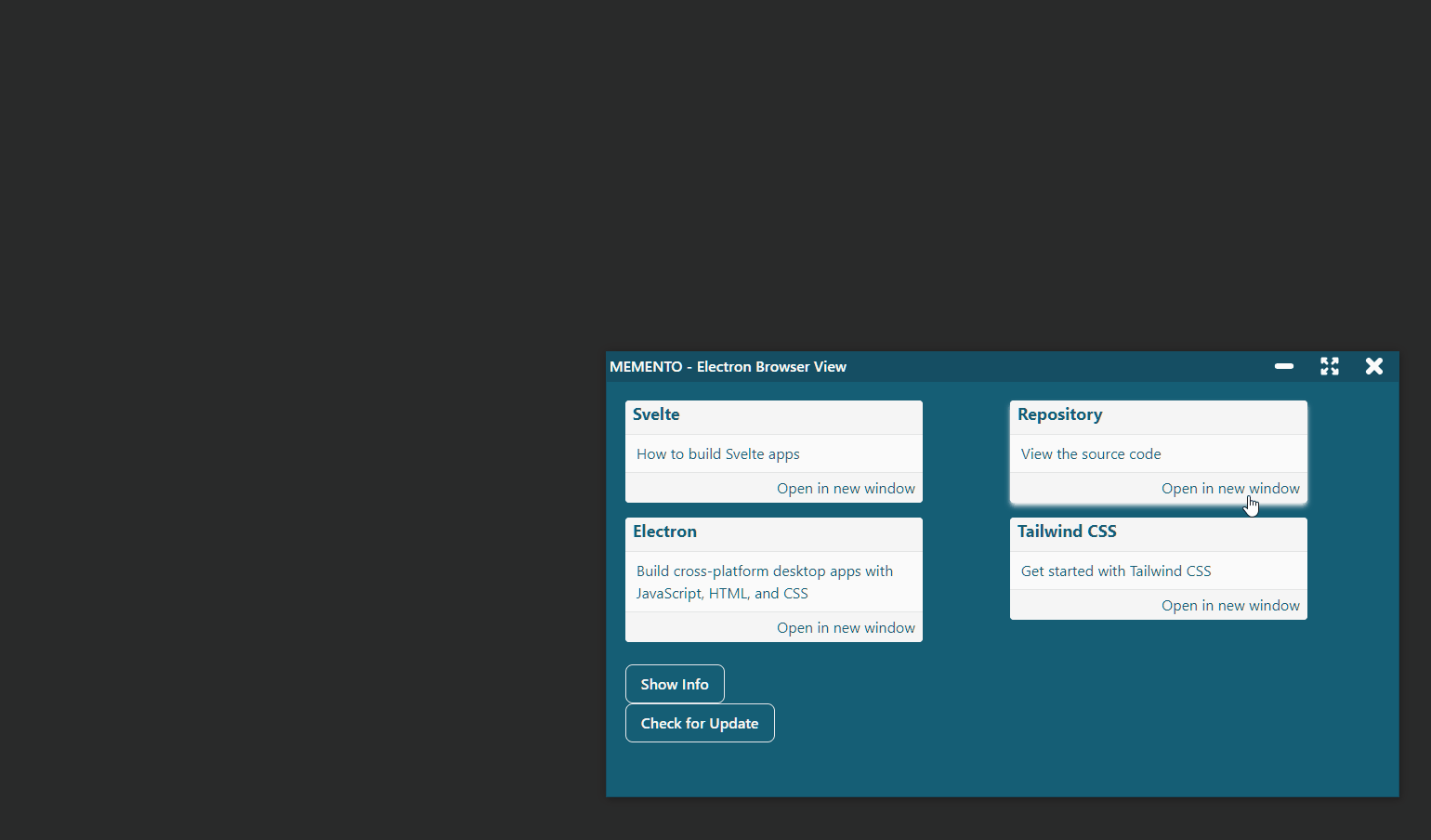Viewport: 1431px width, 840px height.
Task: Open Tailwind CSS card in new window
Action: [x=1230, y=606]
